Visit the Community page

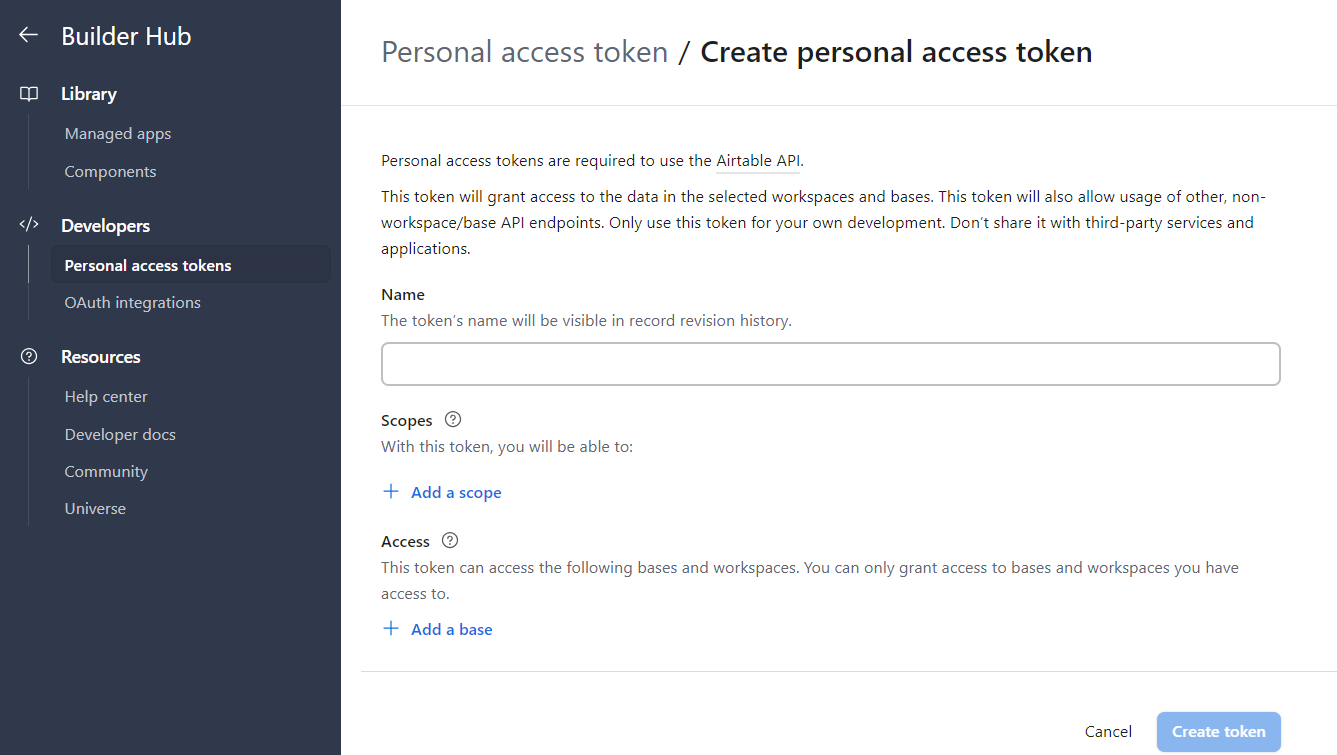pos(105,471)
